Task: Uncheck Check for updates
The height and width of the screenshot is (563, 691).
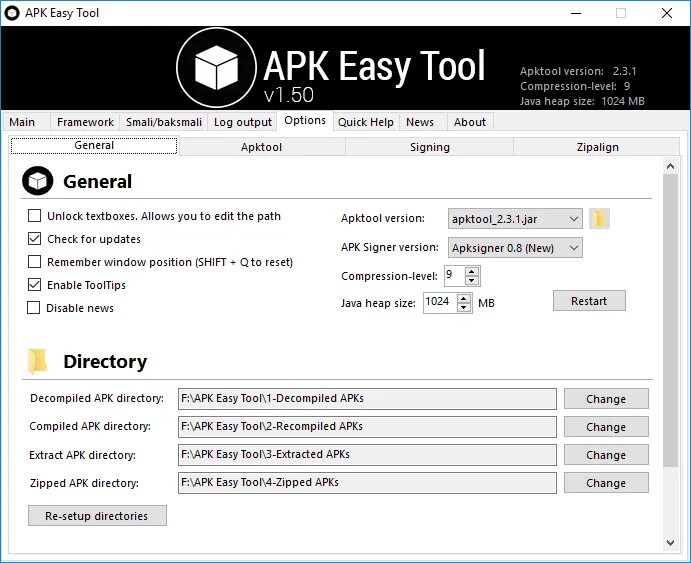Action: pyautogui.click(x=34, y=239)
